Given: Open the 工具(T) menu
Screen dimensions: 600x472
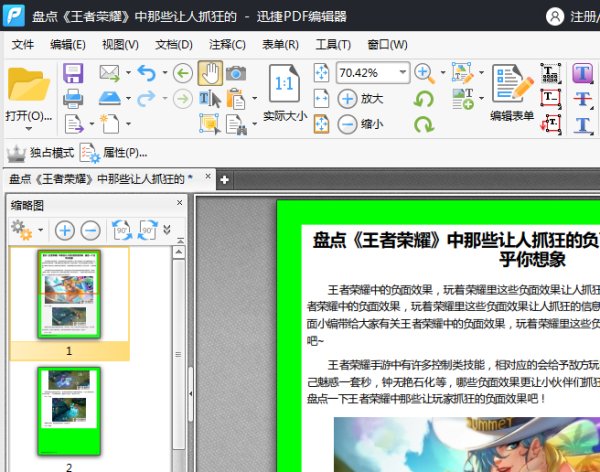Looking at the screenshot, I should pyautogui.click(x=333, y=44).
